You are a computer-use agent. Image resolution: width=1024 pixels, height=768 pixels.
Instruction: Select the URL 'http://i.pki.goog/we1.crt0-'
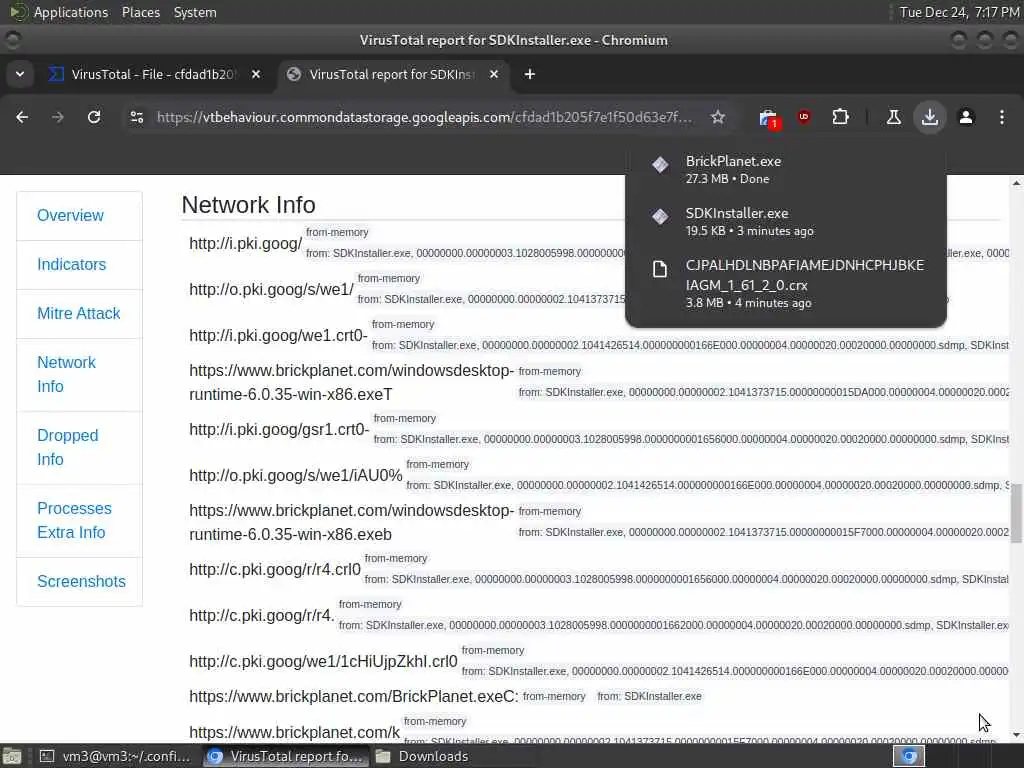click(279, 335)
